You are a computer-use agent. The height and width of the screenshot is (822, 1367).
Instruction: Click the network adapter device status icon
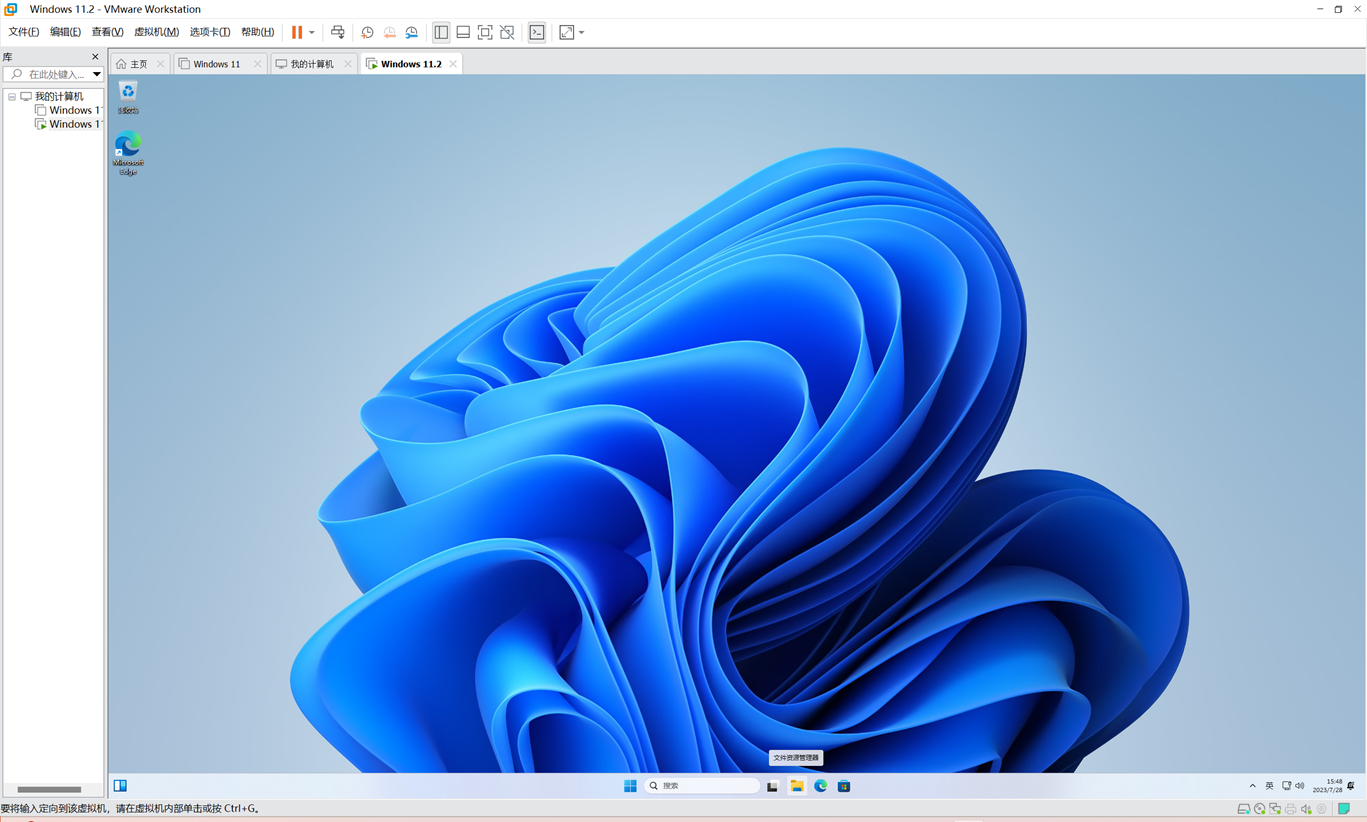(x=1275, y=809)
